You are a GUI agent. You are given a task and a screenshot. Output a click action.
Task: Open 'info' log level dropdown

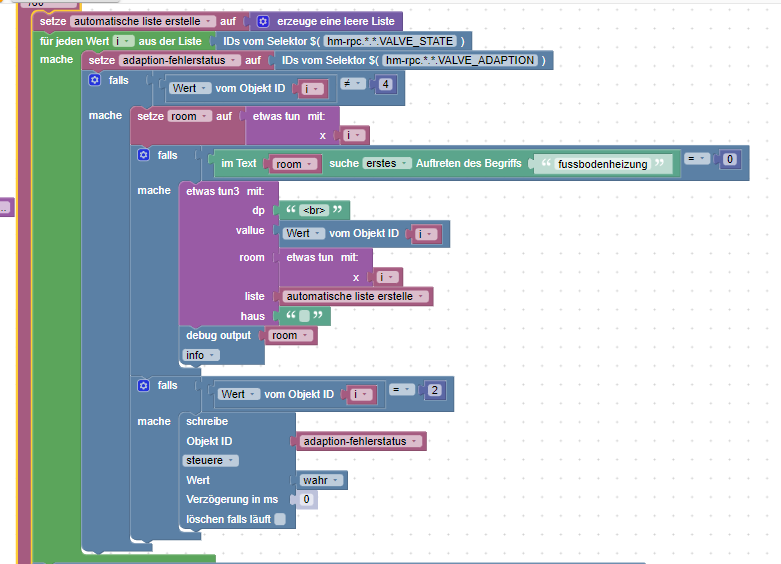pyautogui.click(x=201, y=355)
